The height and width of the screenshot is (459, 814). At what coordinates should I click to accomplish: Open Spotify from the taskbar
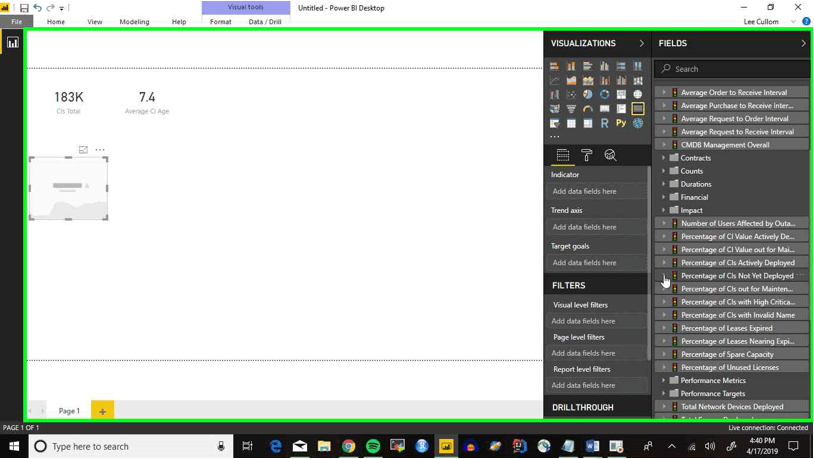[373, 446]
